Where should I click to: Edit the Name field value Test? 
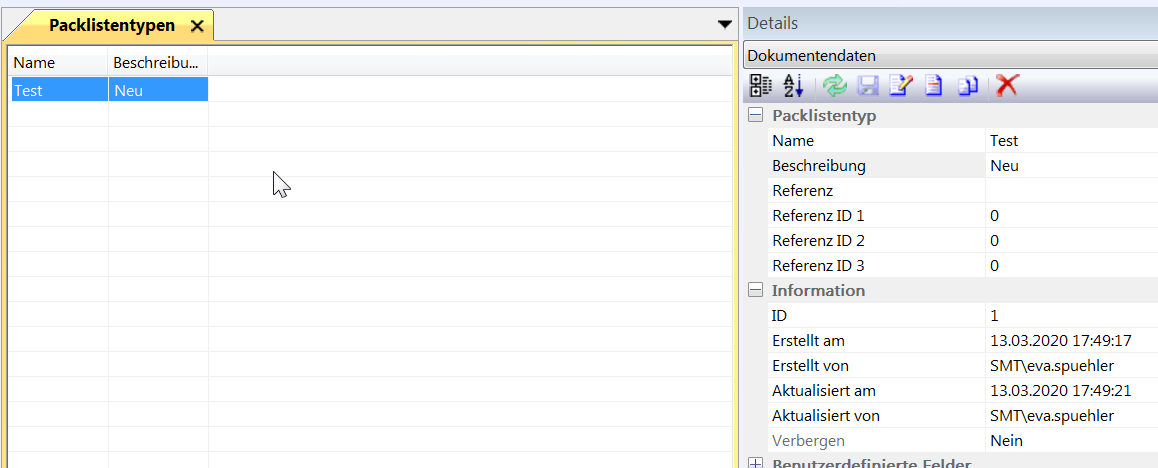pyautogui.click(x=1070, y=141)
